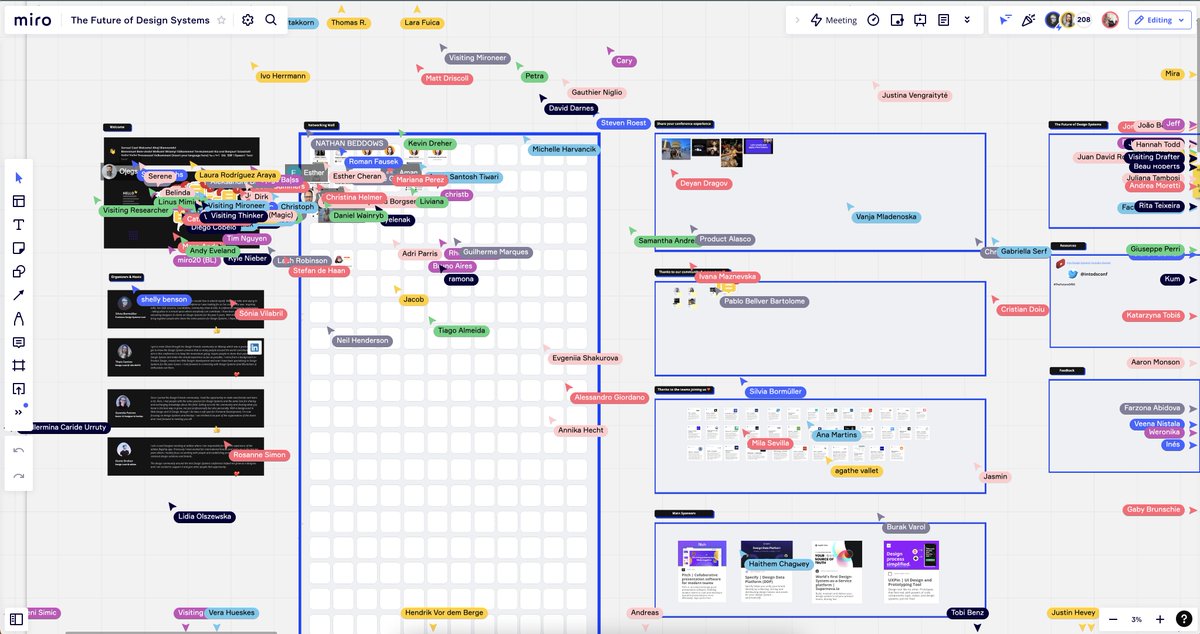The image size is (1200, 634).
Task: Expand the collaboration toolbar chevron
Action: pyautogui.click(x=796, y=20)
